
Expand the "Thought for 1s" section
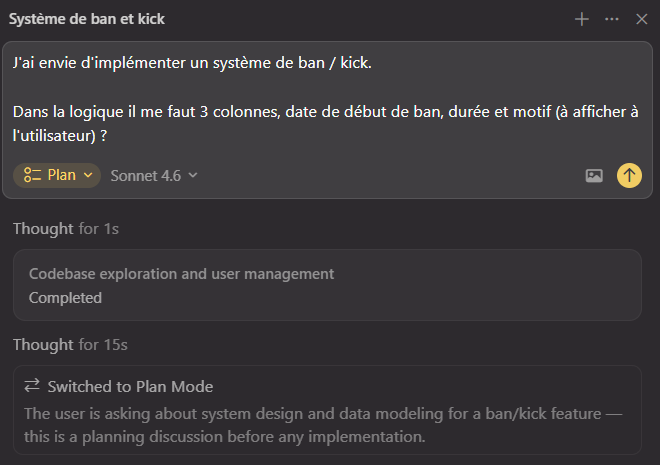coord(66,229)
